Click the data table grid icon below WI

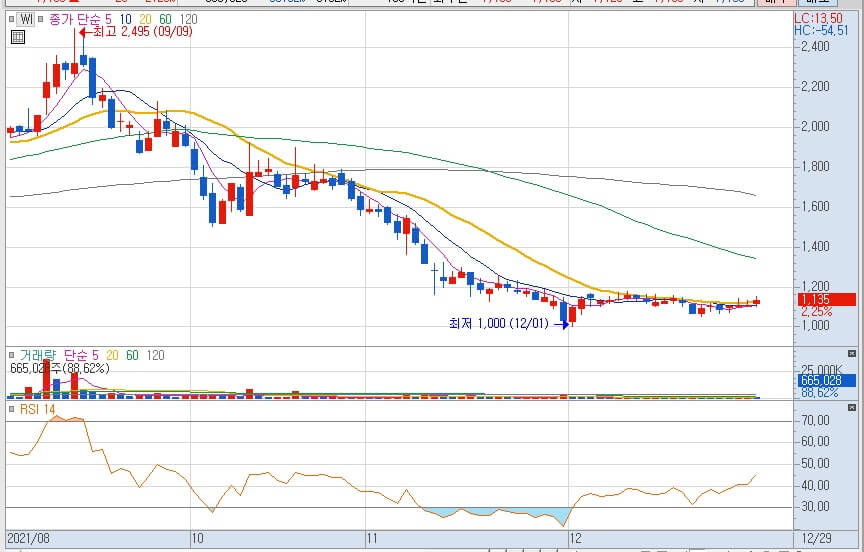[x=18, y=37]
